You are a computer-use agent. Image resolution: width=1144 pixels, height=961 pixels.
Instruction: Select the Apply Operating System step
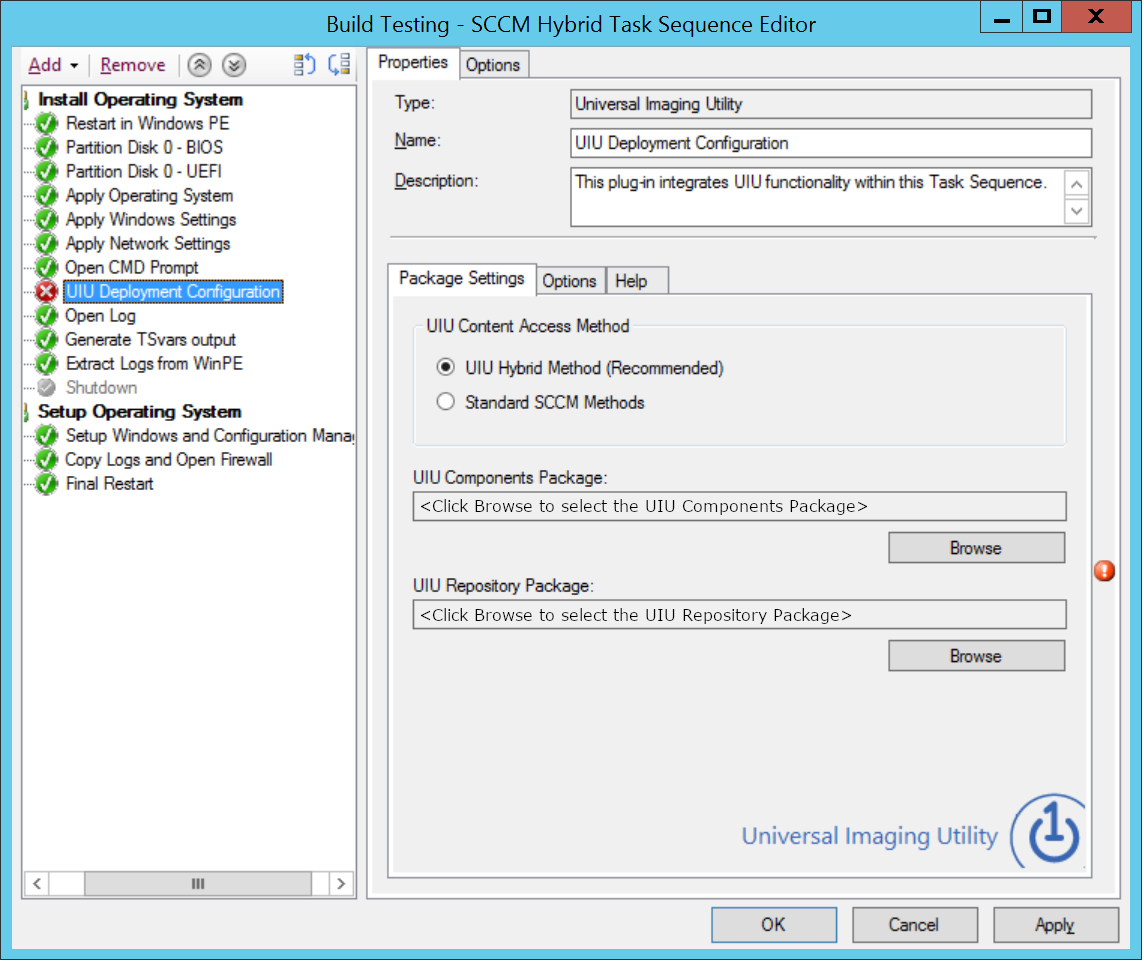pos(150,196)
